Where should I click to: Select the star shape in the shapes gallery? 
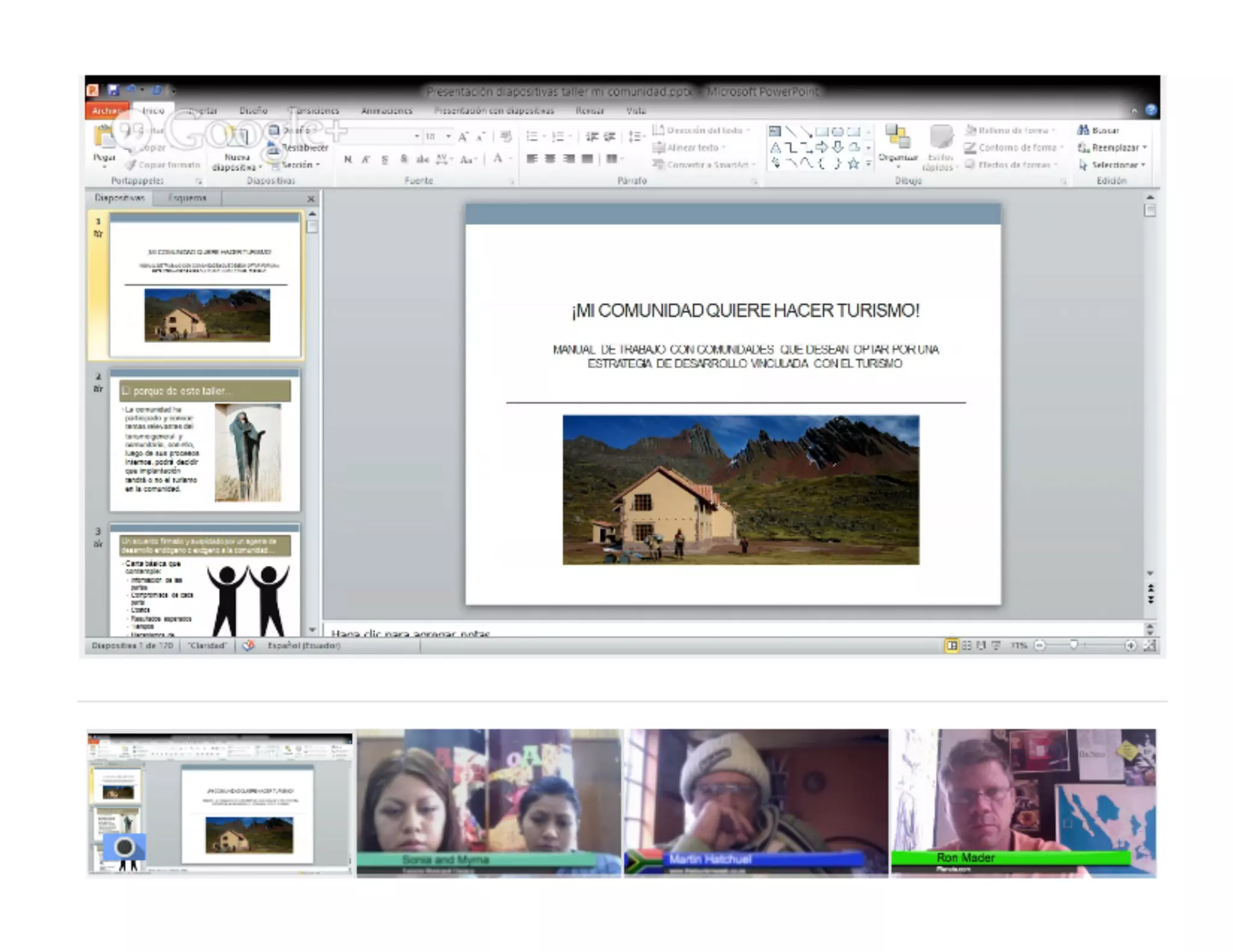coord(853,164)
